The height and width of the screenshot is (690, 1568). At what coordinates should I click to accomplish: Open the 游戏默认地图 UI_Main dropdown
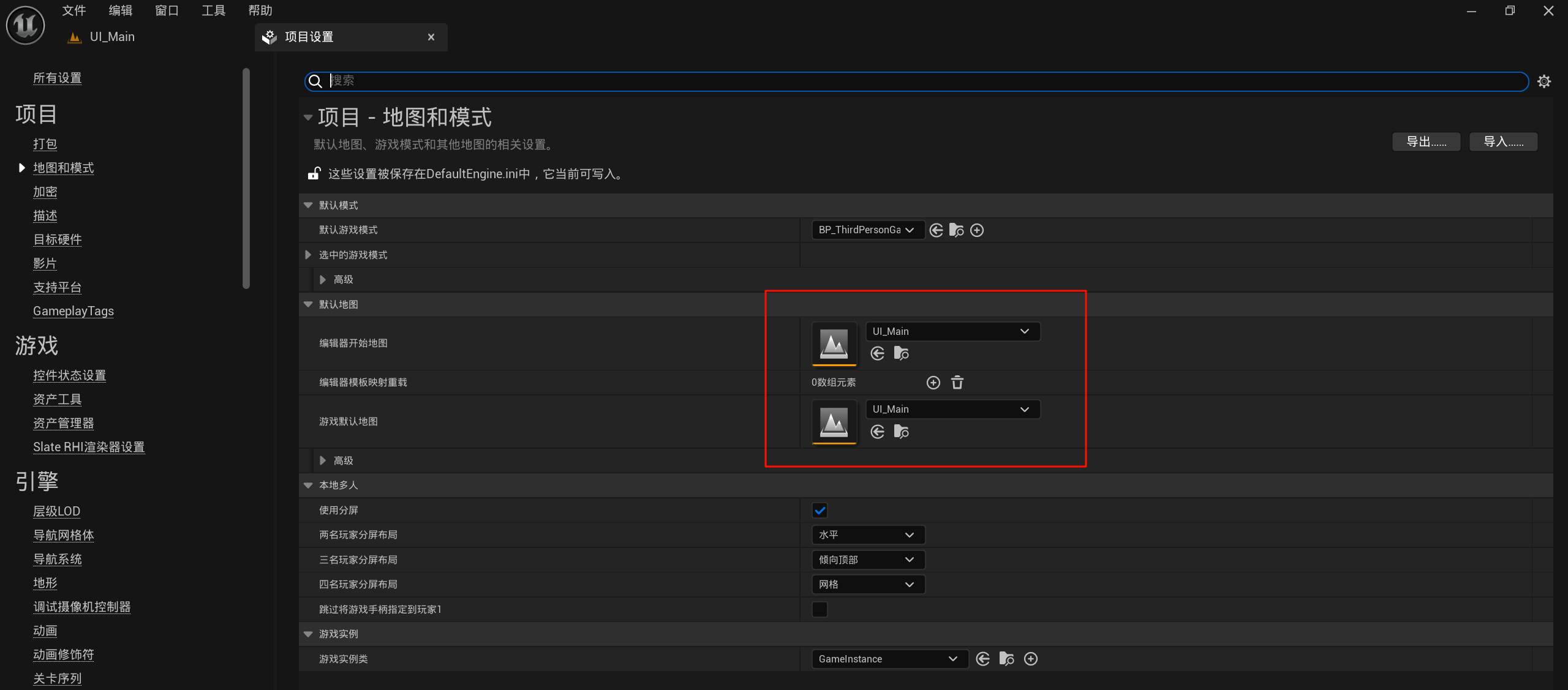[x=952, y=410]
